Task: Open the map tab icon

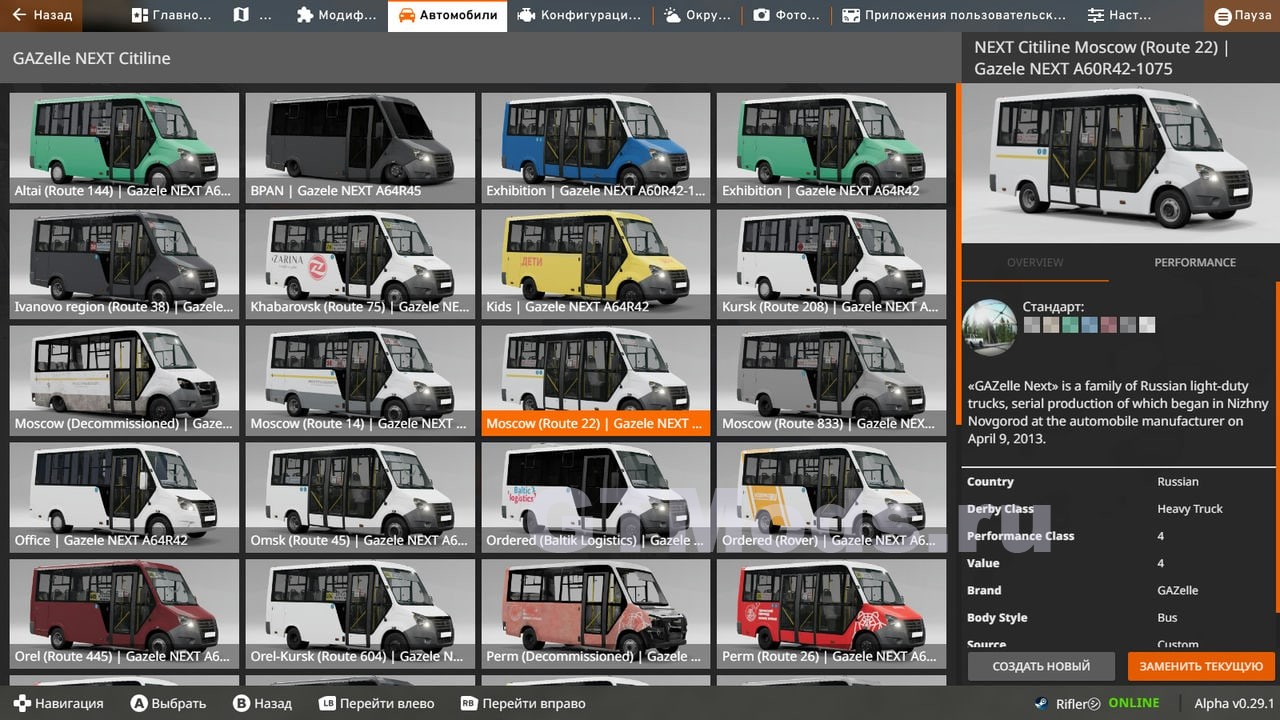Action: click(x=241, y=15)
